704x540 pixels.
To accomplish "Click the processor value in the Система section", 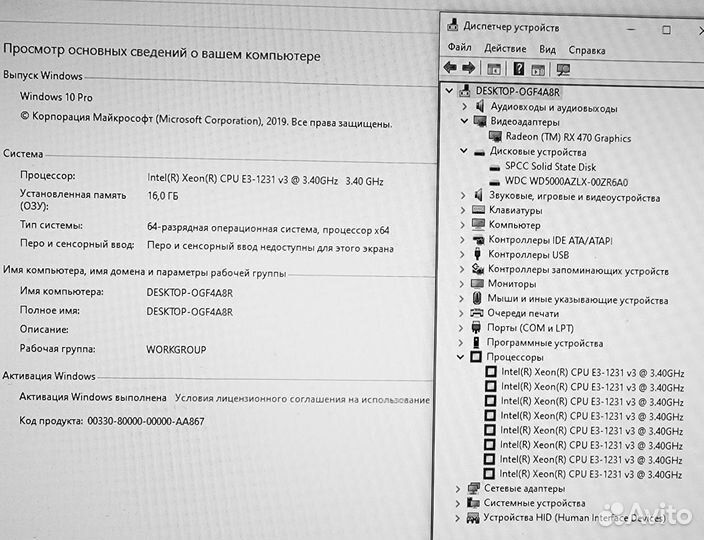I will [265, 180].
